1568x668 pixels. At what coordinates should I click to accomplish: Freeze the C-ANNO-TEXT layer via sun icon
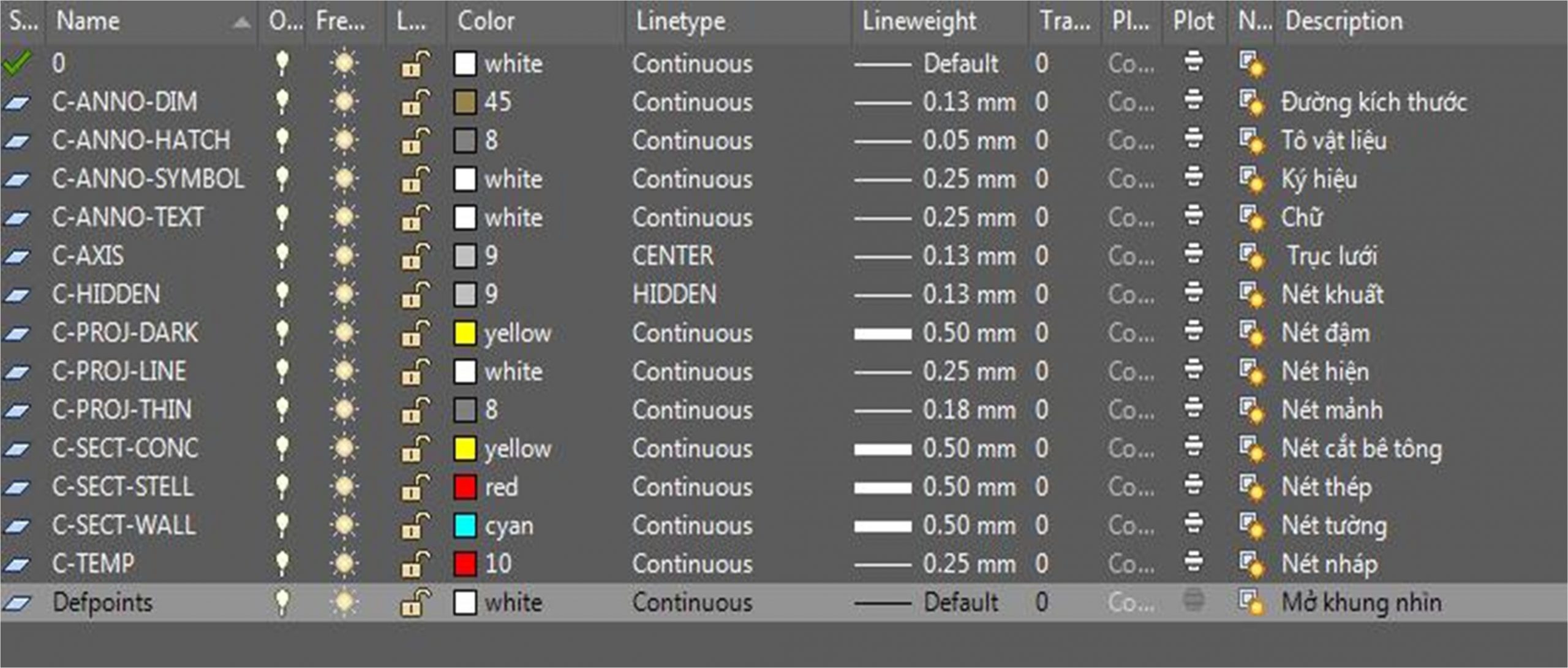[x=344, y=218]
